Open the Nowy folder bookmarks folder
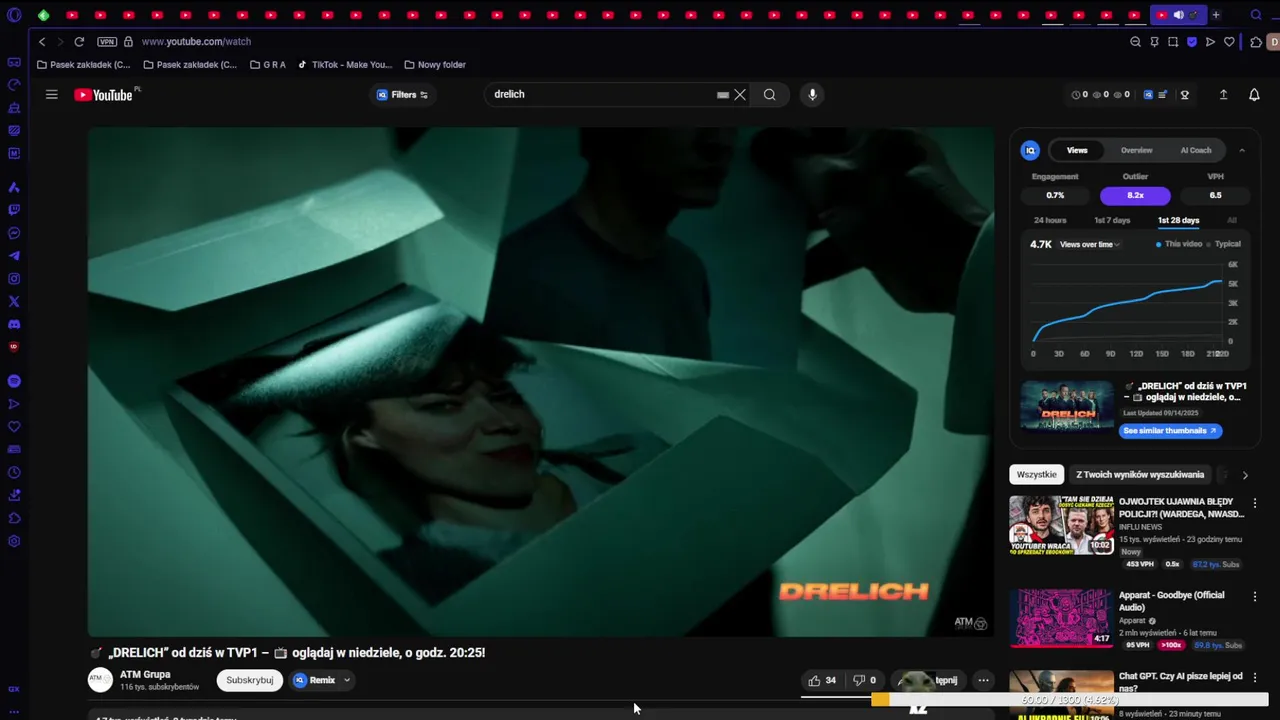 tap(435, 65)
